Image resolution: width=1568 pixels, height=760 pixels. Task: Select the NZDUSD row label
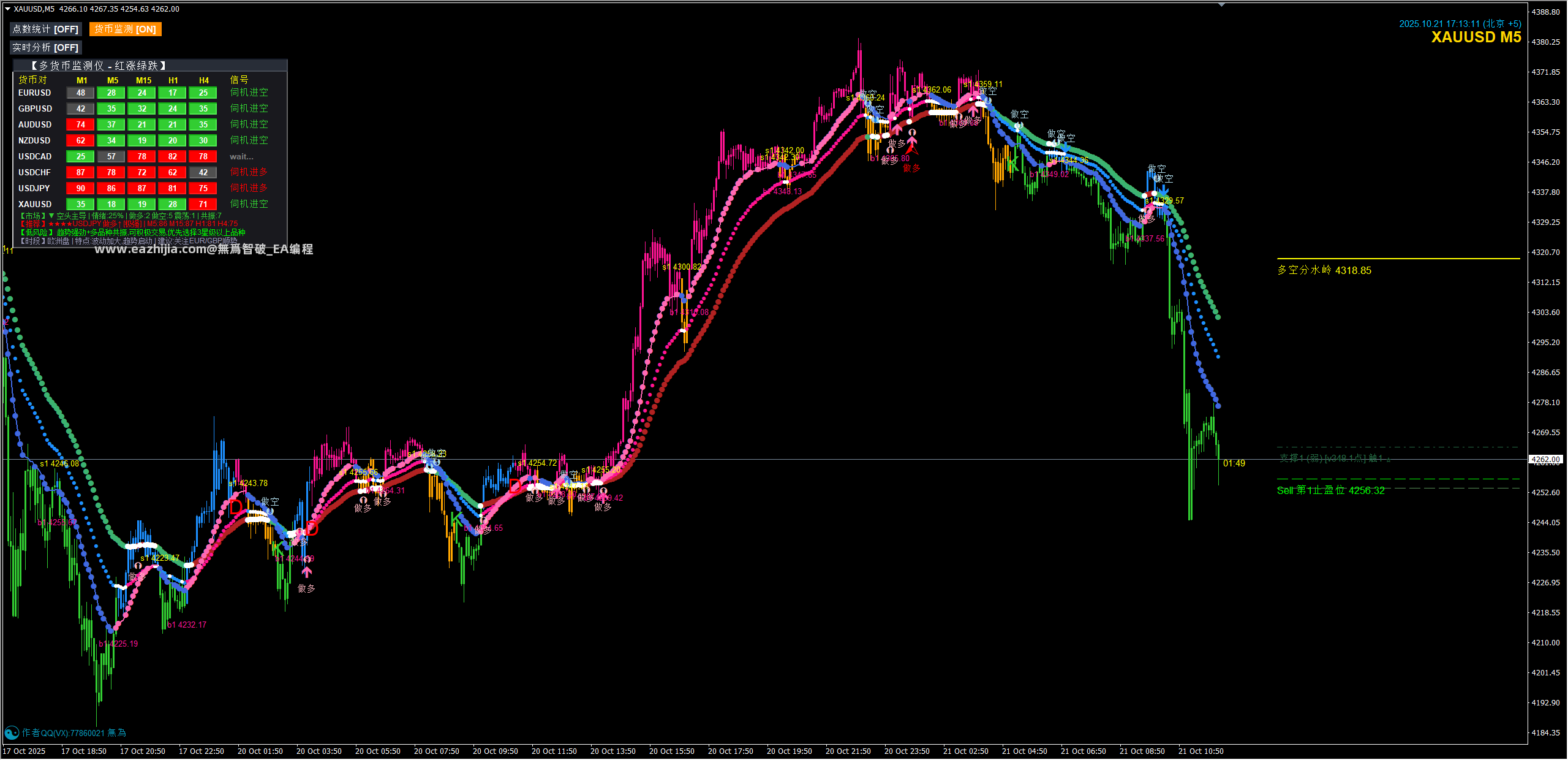pos(34,141)
